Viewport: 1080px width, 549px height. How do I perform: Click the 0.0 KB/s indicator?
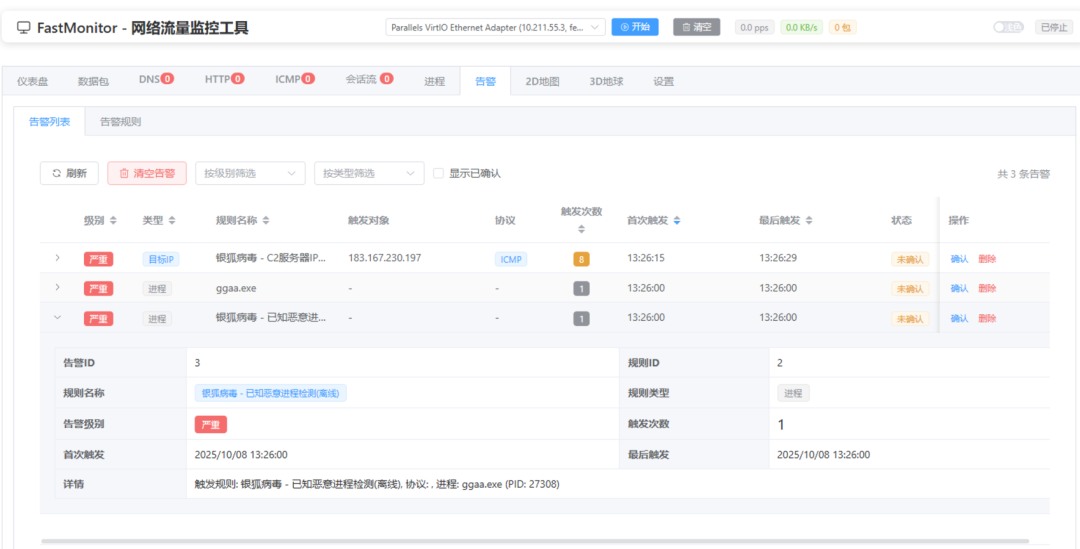[801, 28]
